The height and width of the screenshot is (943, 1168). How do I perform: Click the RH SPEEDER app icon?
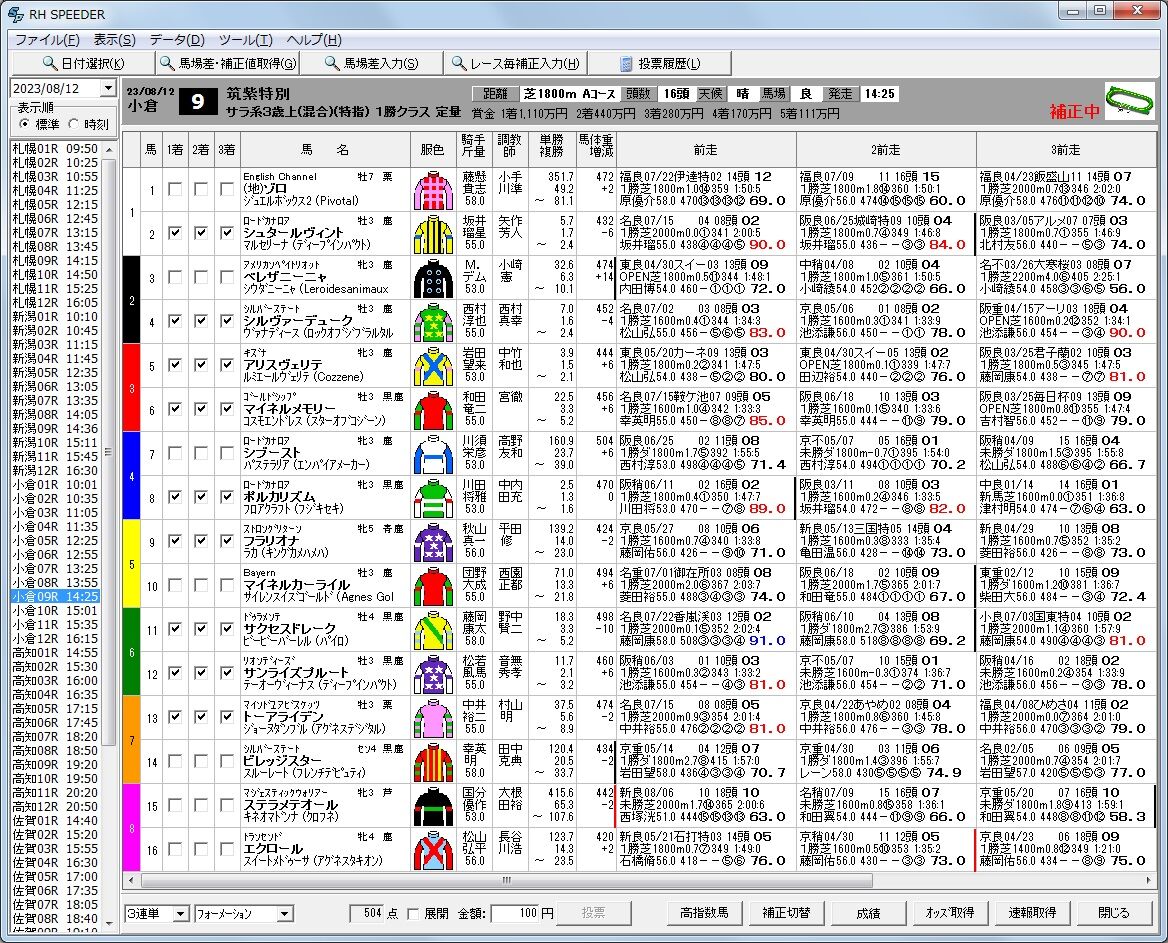(x=14, y=13)
